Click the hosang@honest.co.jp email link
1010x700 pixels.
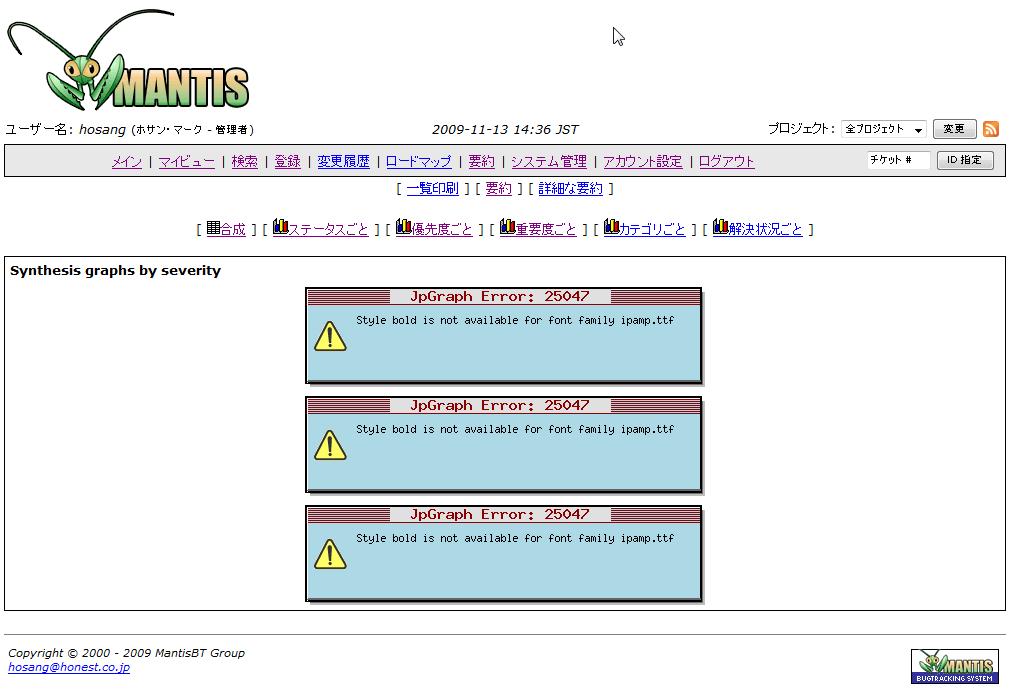point(69,667)
